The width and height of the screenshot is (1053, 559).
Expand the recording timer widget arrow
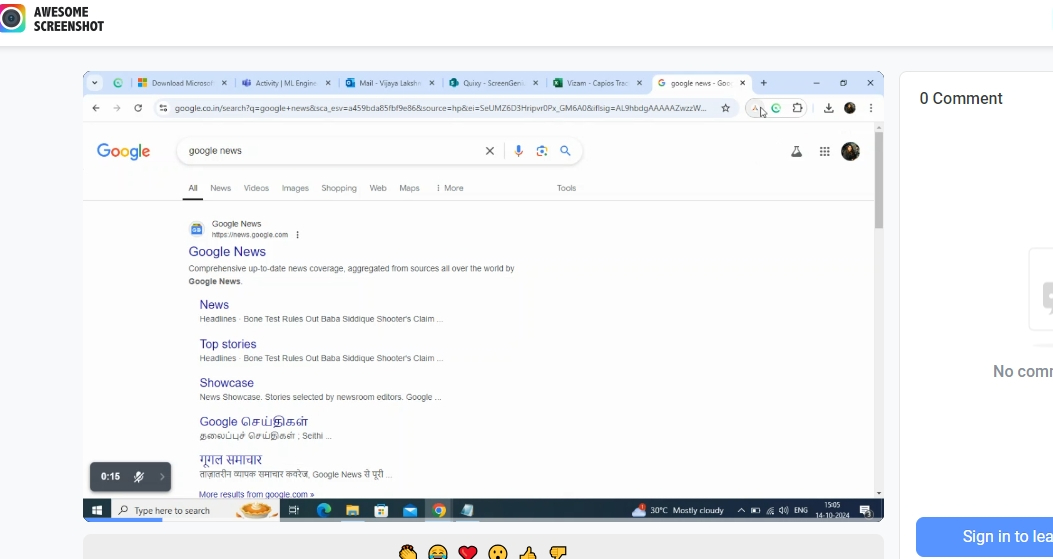point(162,476)
